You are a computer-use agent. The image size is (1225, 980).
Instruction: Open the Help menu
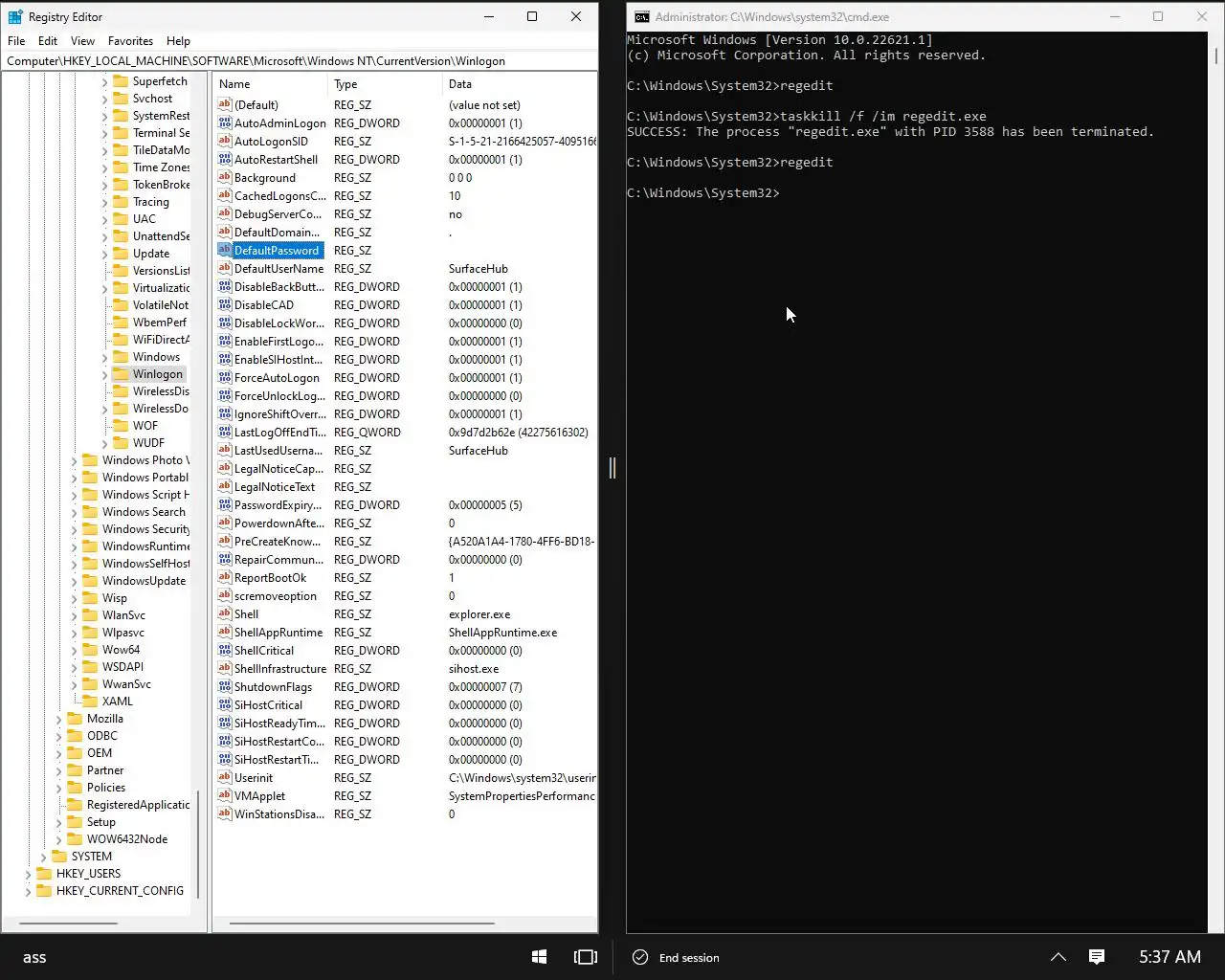178,41
